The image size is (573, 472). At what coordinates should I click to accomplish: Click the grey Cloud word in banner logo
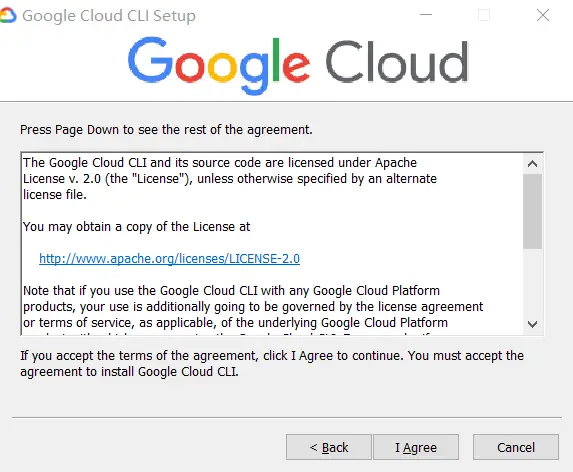point(397,61)
